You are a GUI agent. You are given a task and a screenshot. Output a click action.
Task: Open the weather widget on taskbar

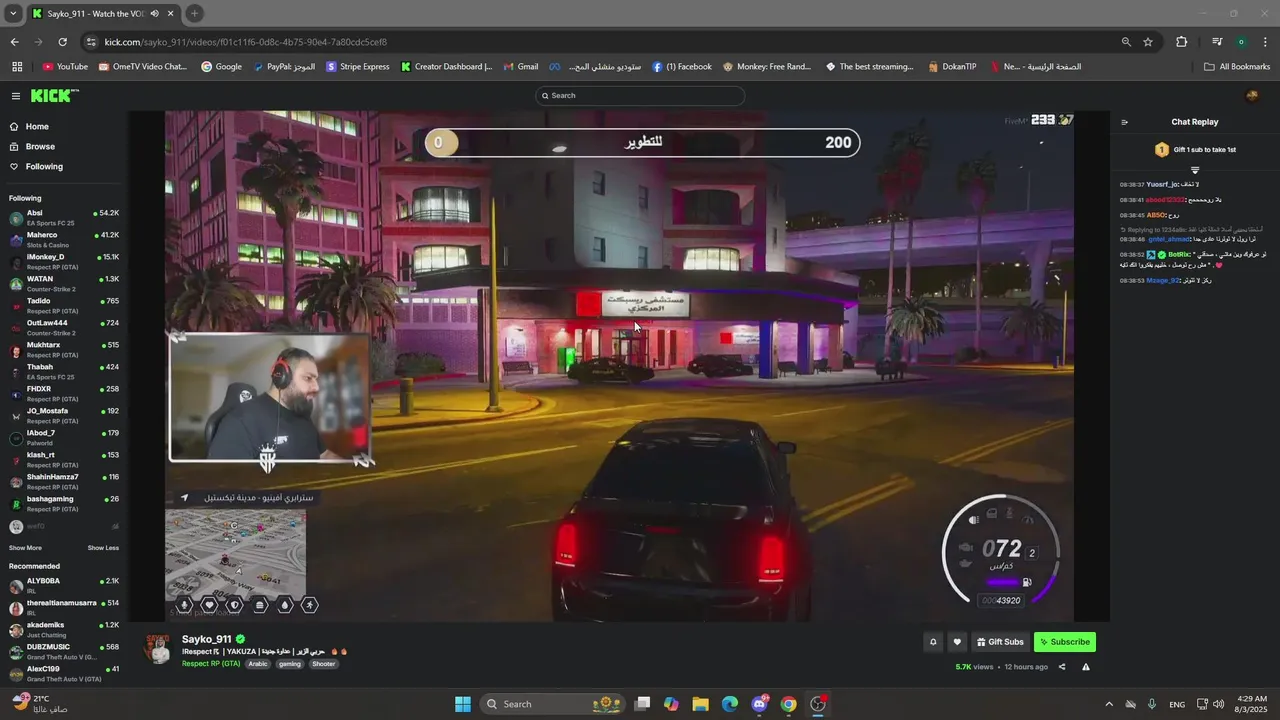40,704
